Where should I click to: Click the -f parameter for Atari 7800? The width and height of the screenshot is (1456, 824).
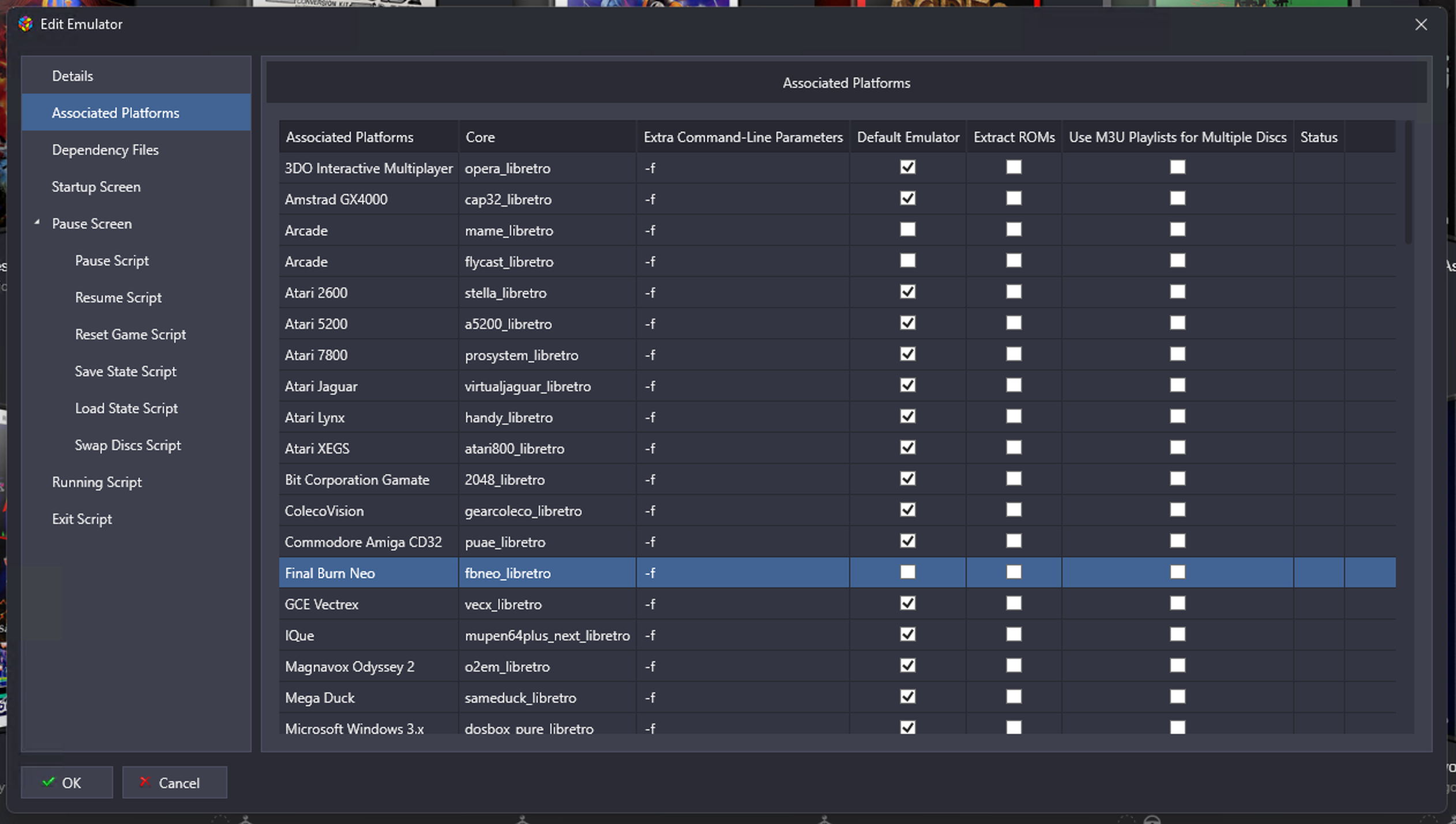(x=743, y=355)
